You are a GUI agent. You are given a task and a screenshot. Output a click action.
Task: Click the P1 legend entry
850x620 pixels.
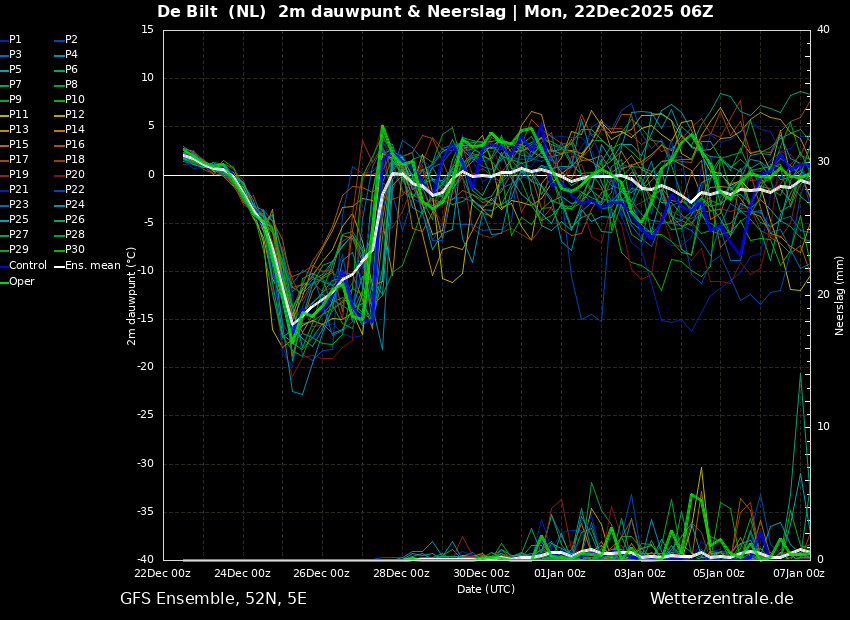(15, 40)
